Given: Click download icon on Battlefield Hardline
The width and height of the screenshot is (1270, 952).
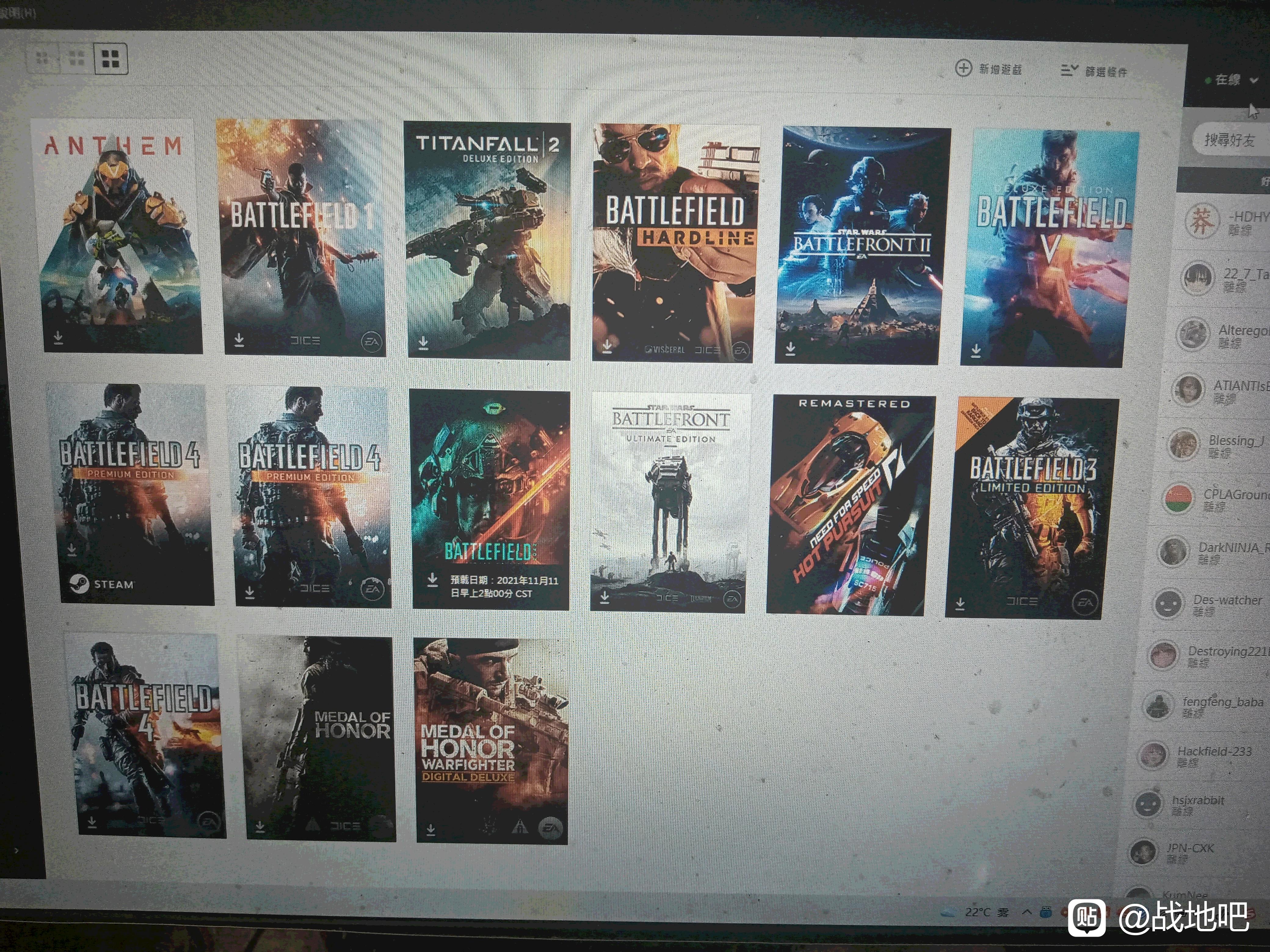Looking at the screenshot, I should pos(607,346).
